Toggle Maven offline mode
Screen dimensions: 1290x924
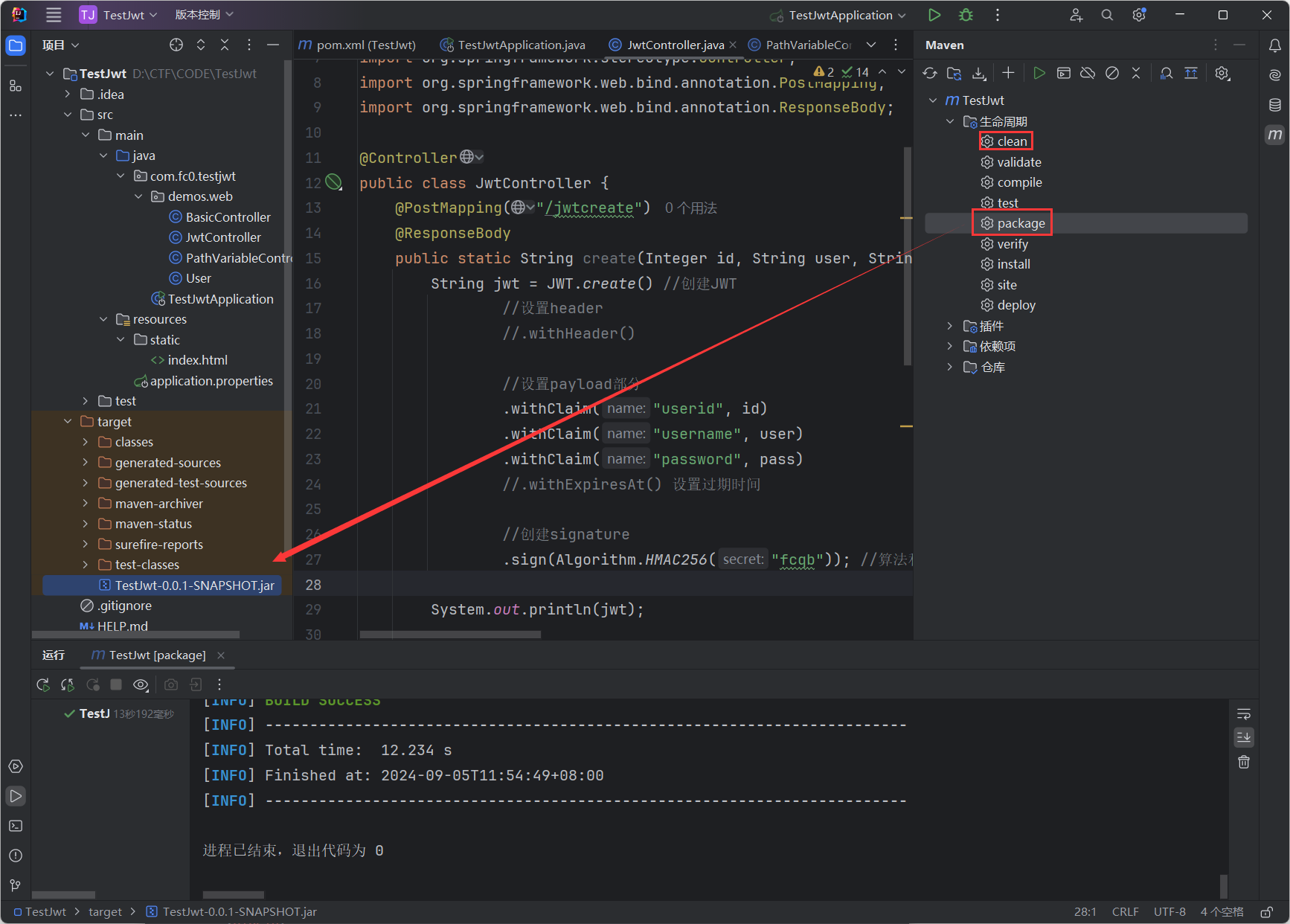[1088, 73]
